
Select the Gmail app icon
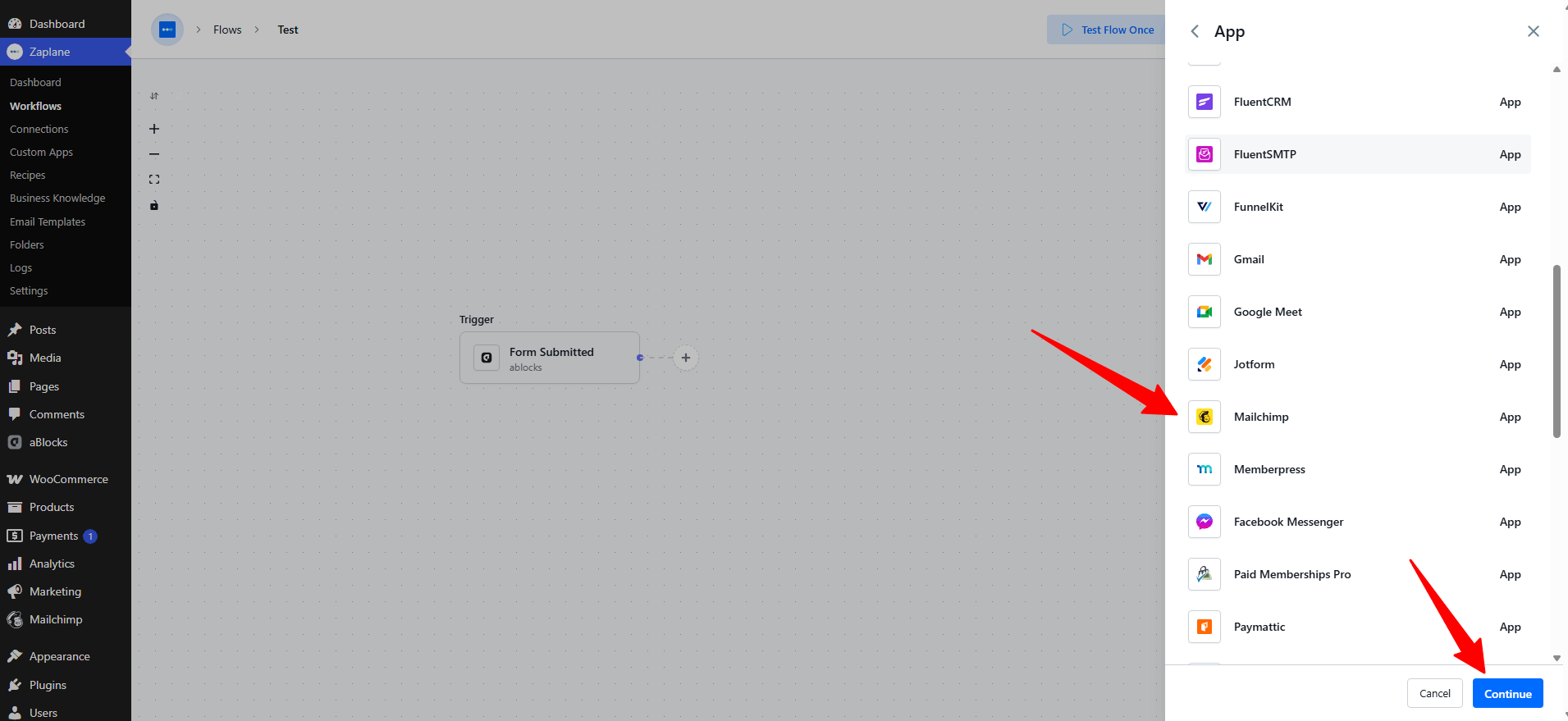(x=1205, y=259)
